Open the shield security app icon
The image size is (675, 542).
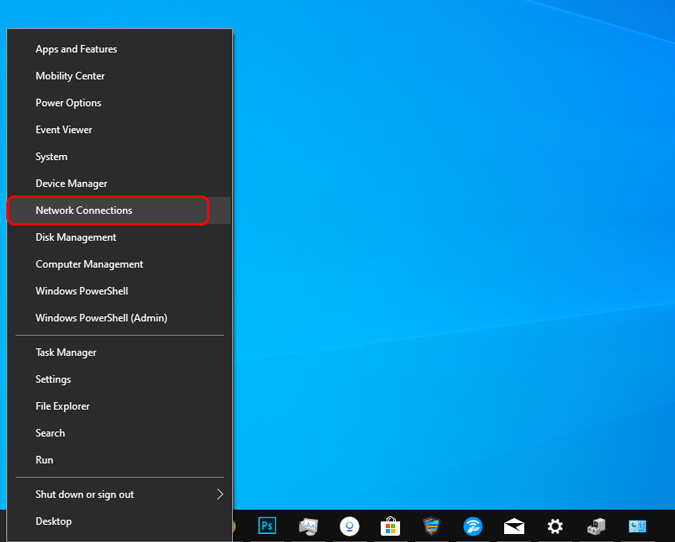pos(431,526)
